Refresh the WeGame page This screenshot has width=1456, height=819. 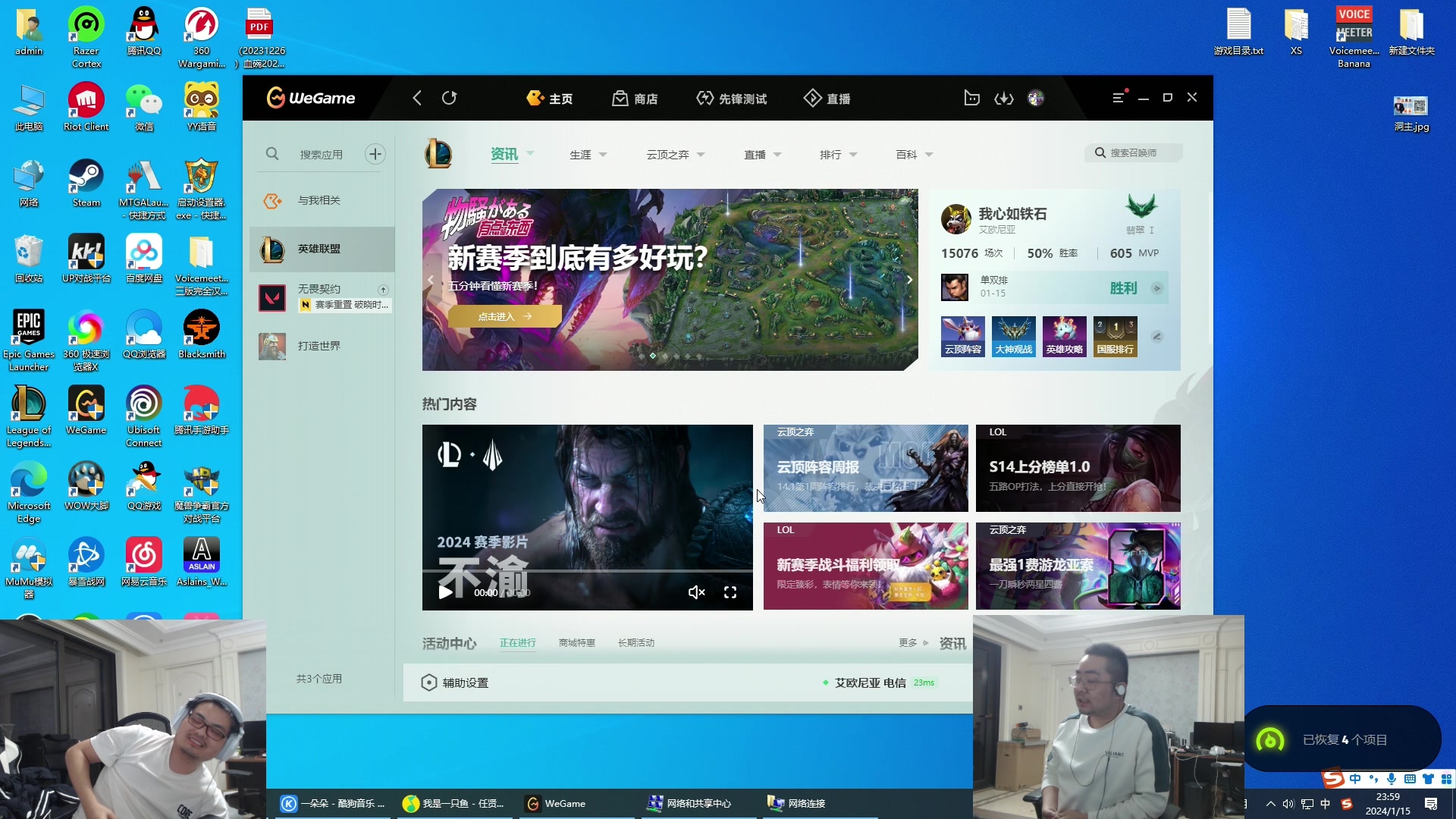coord(449,98)
